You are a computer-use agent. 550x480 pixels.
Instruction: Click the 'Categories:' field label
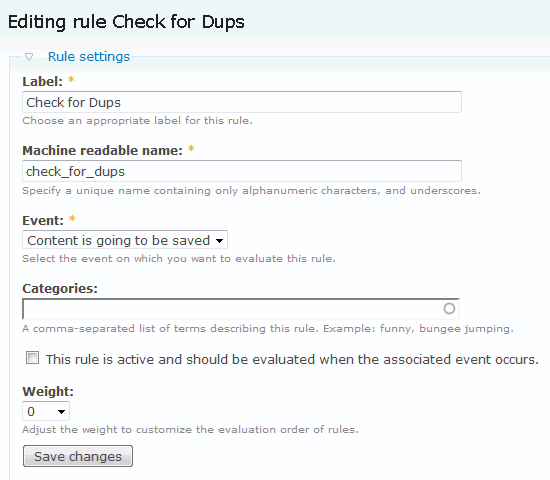[60, 288]
